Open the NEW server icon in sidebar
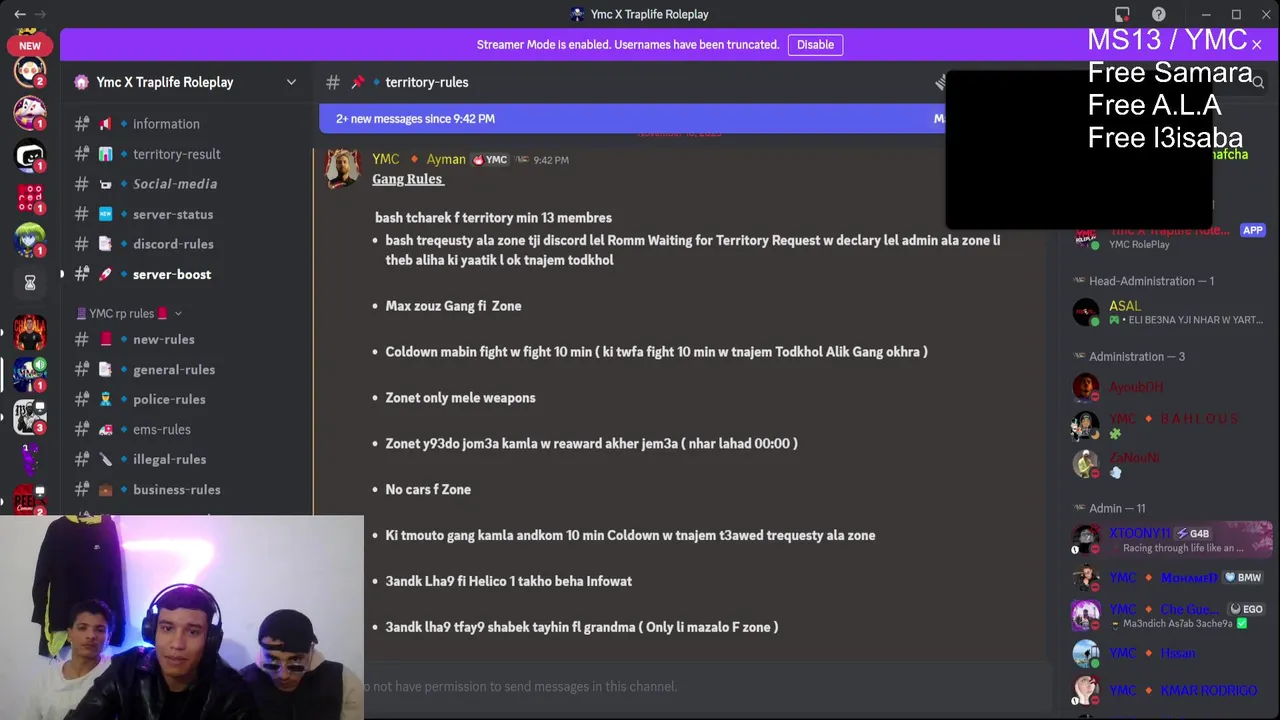The width and height of the screenshot is (1280, 720). (30, 45)
